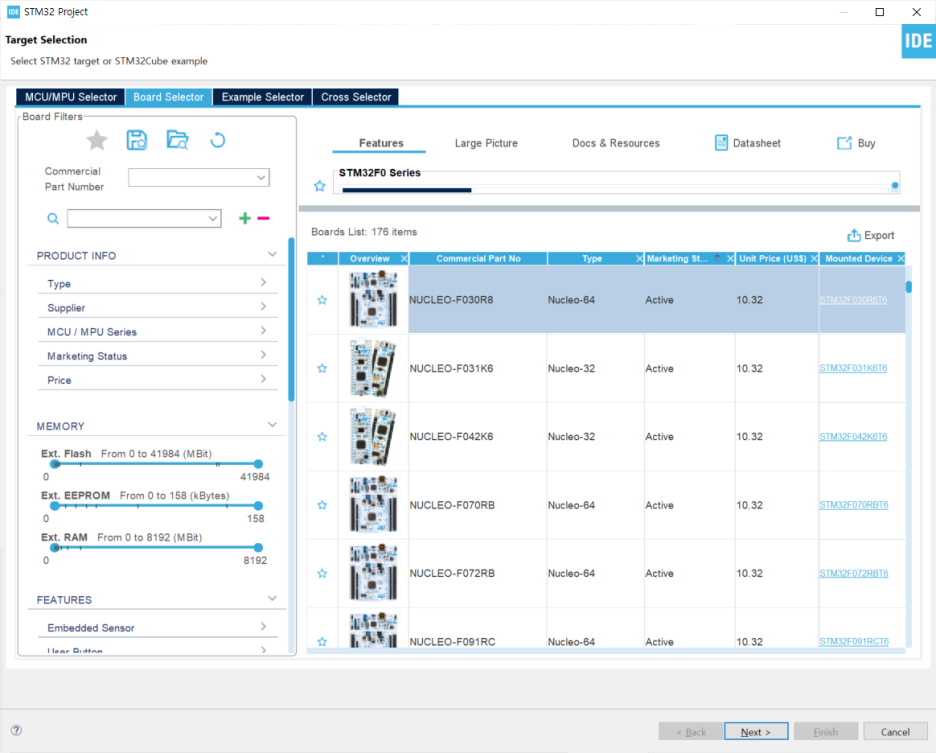Star the NUCLEO-F031K6 board

tap(322, 368)
